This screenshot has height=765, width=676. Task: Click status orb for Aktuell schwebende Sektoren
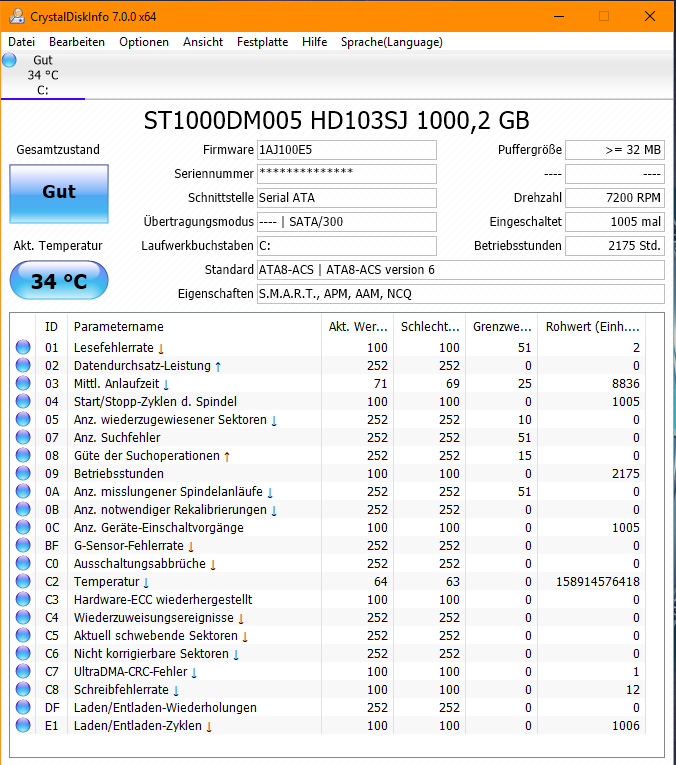click(x=23, y=635)
